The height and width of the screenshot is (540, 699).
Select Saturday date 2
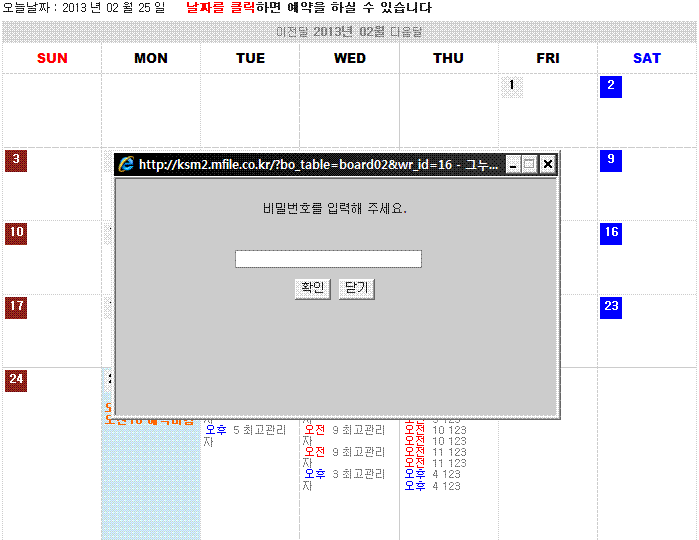[611, 87]
